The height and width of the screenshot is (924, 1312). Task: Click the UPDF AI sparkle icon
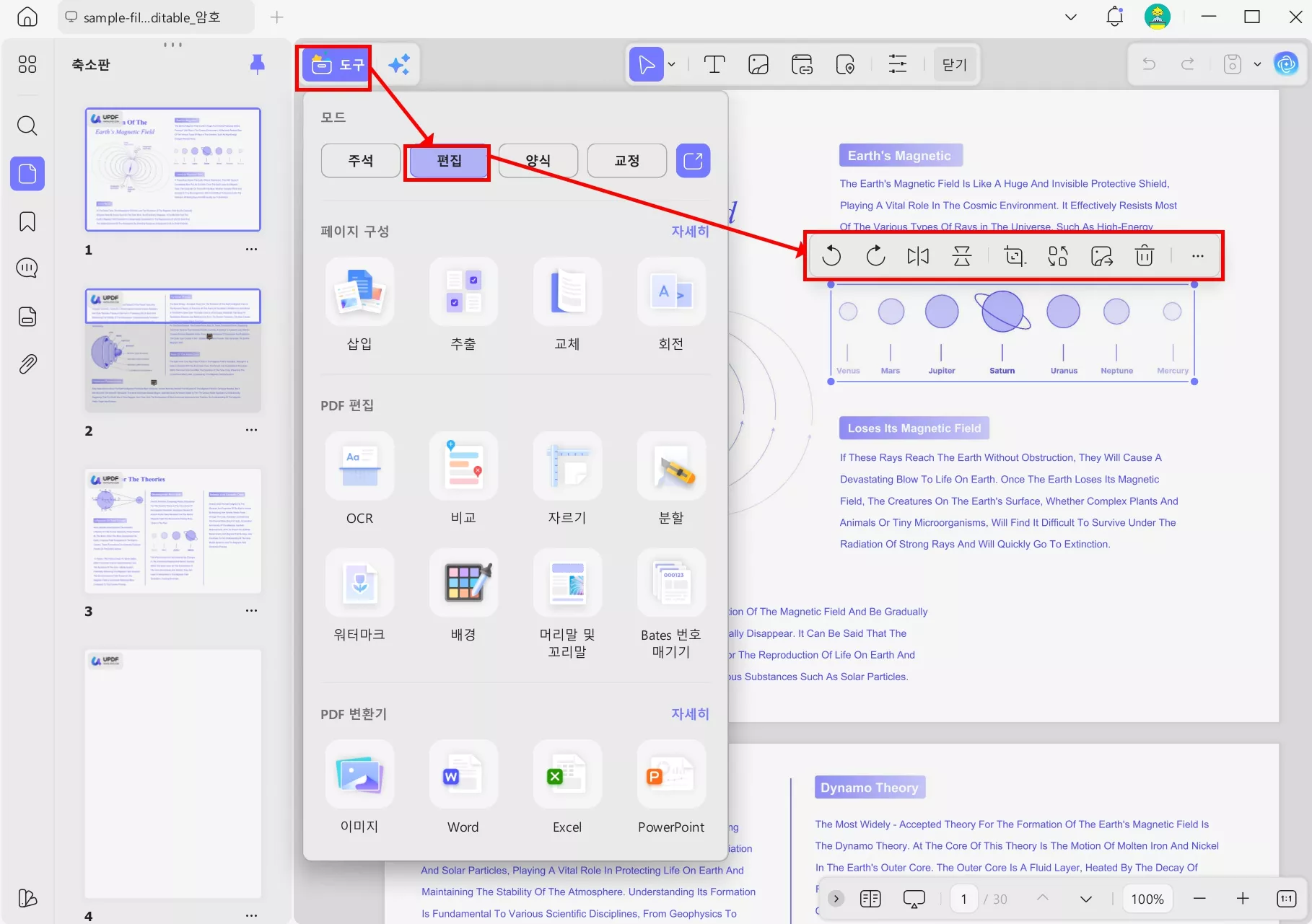pyautogui.click(x=399, y=65)
